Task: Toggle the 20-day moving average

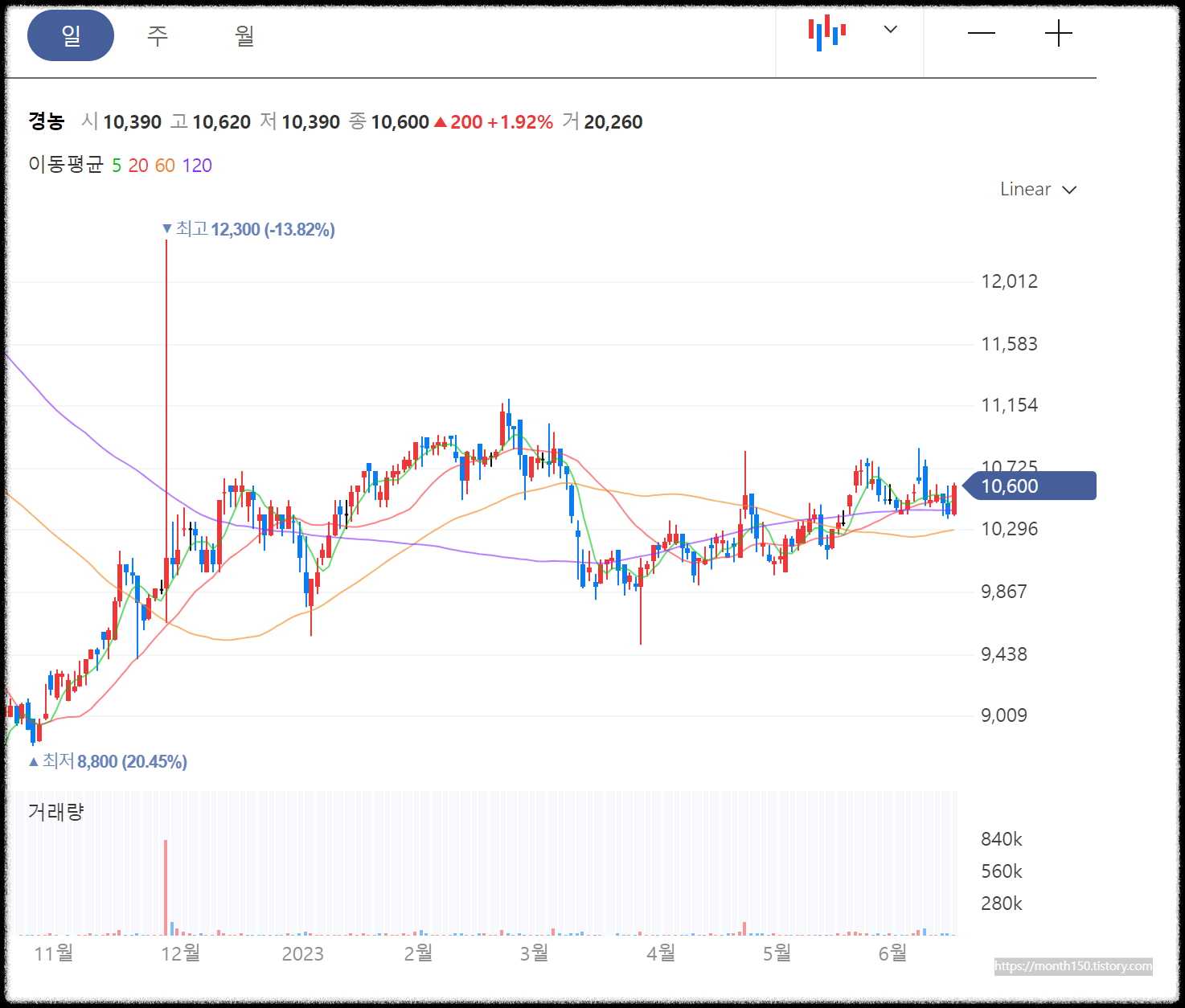Action: coord(138,166)
